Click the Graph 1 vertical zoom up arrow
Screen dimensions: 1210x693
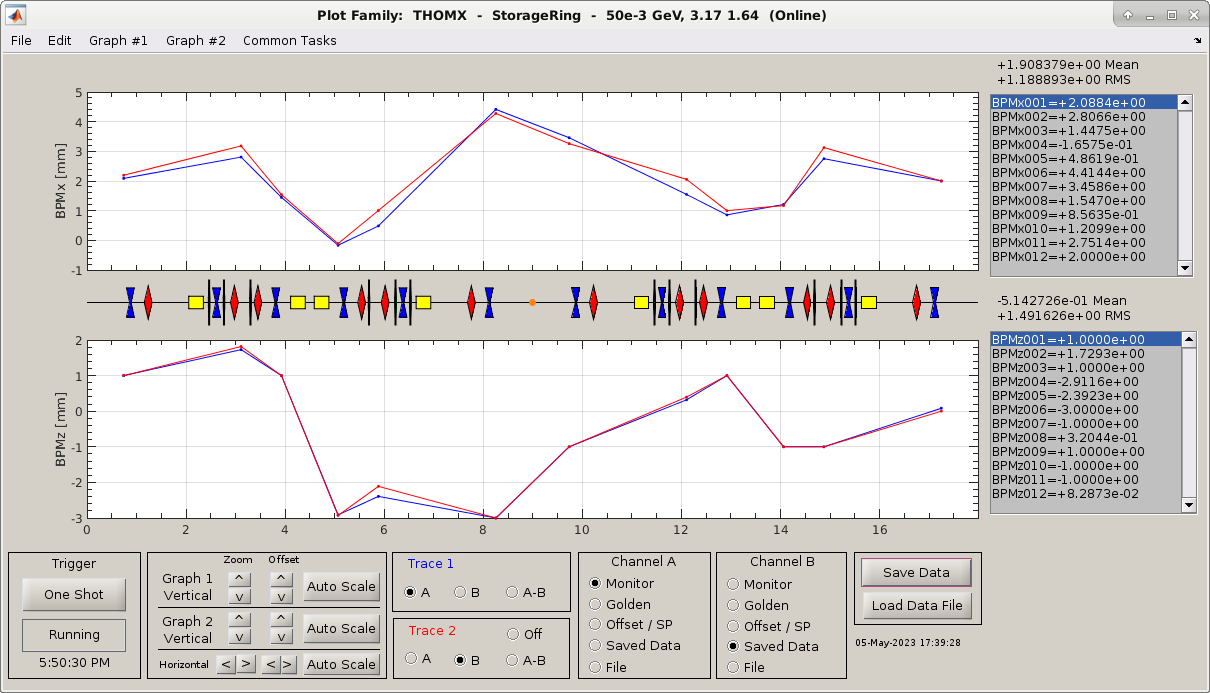pos(238,578)
